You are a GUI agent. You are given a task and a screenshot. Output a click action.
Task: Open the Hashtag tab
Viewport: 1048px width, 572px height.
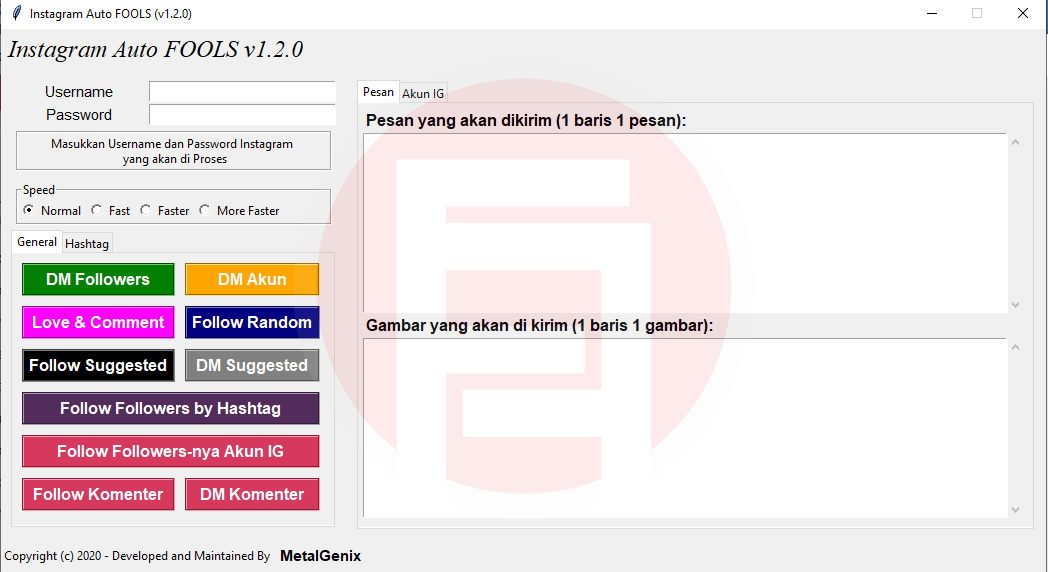pyautogui.click(x=87, y=244)
